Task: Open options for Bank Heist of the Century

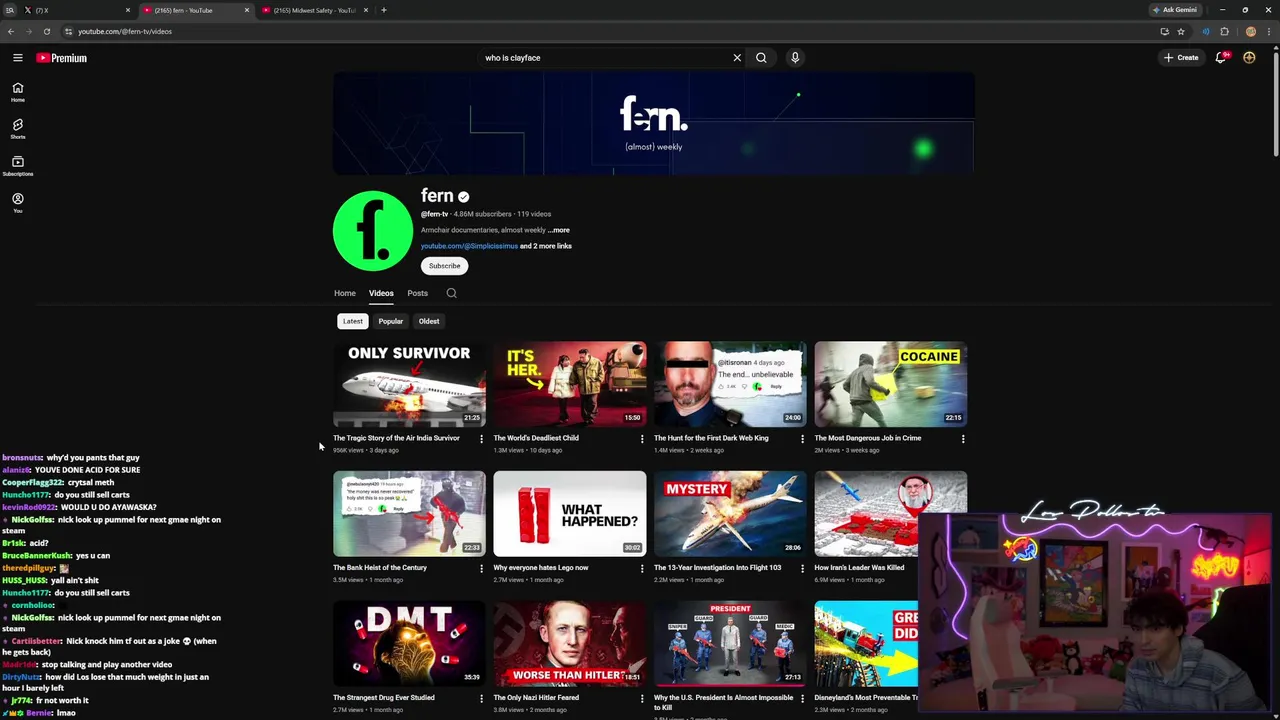Action: (481, 568)
